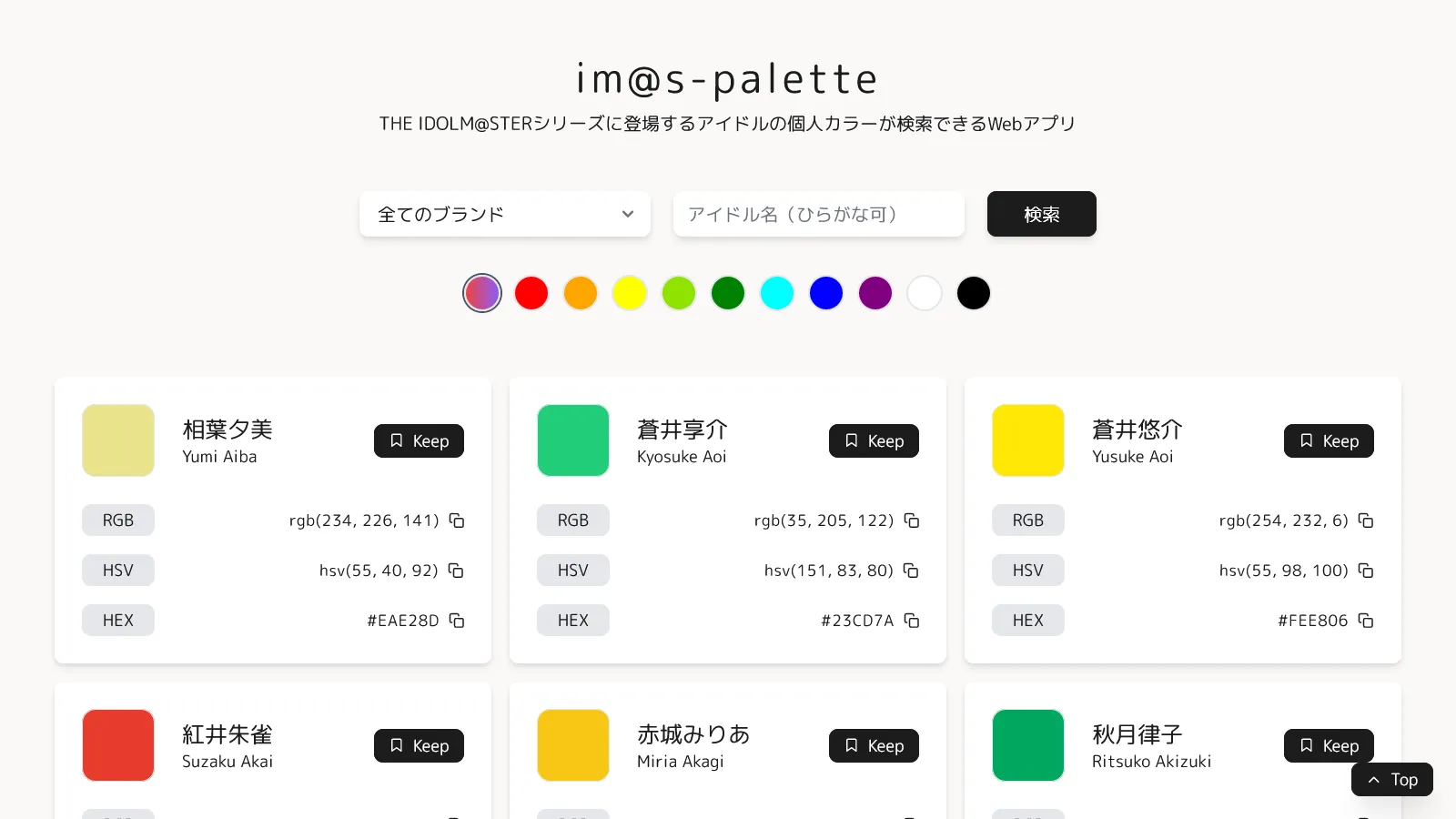This screenshot has height=819, width=1456.
Task: Toggle the black color filter circle
Action: point(973,293)
